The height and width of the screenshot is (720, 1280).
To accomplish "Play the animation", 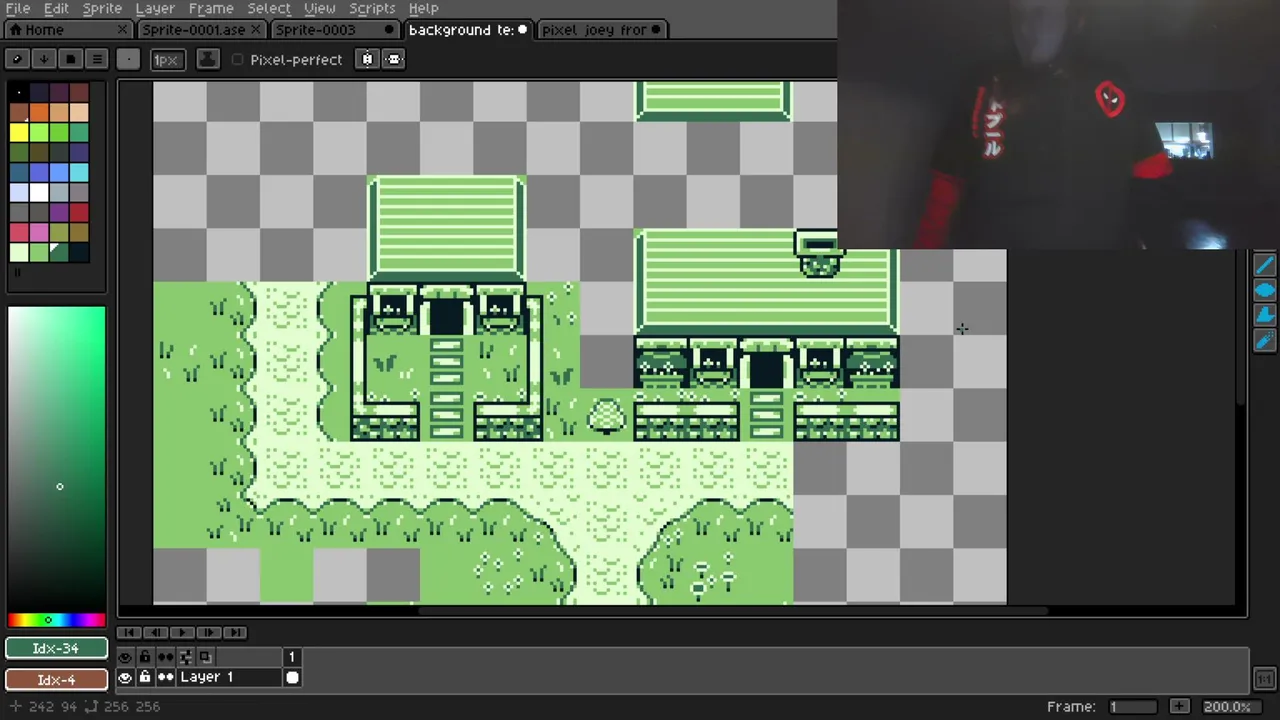I will click(181, 632).
